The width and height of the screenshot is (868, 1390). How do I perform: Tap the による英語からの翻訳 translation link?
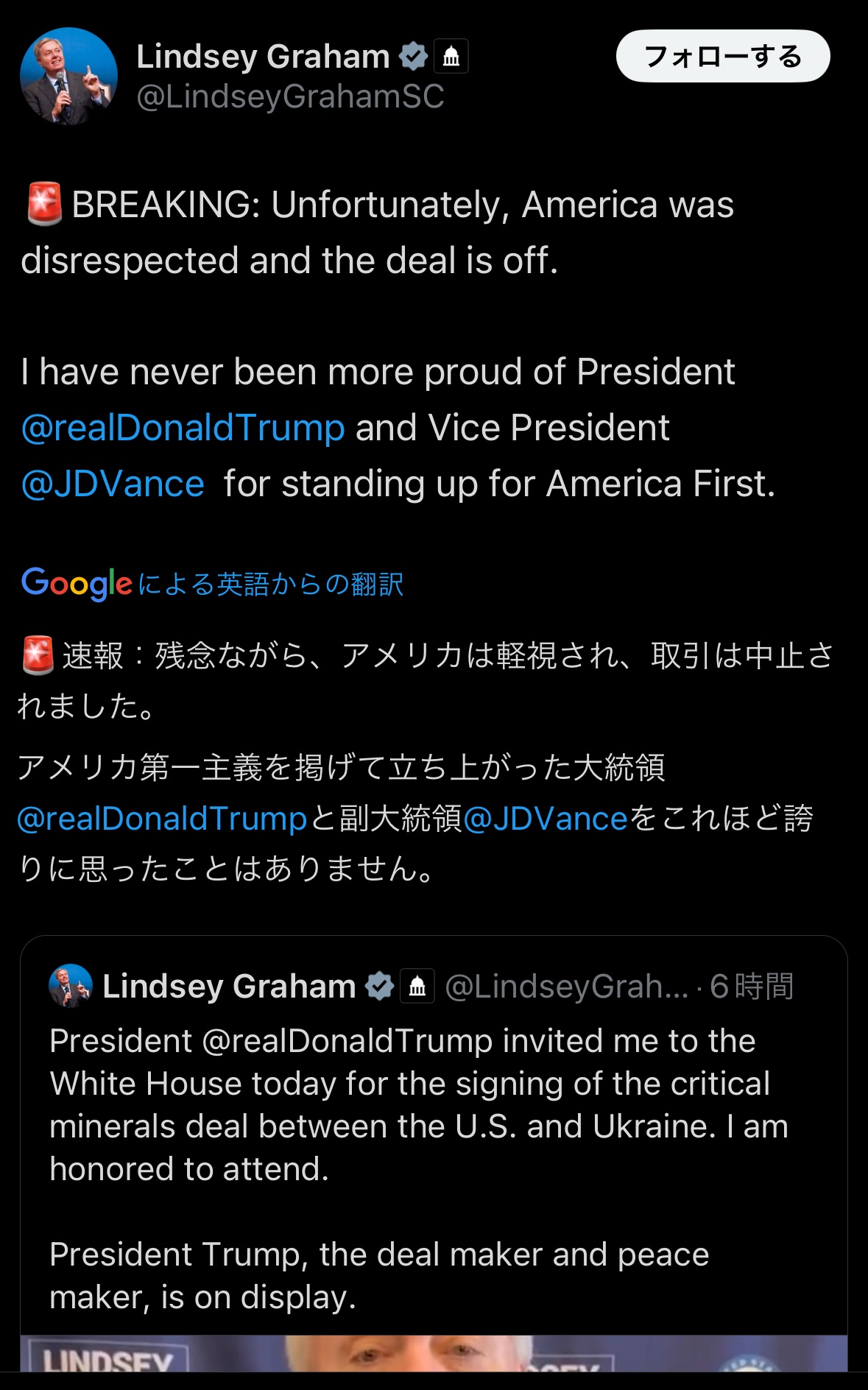[x=270, y=585]
